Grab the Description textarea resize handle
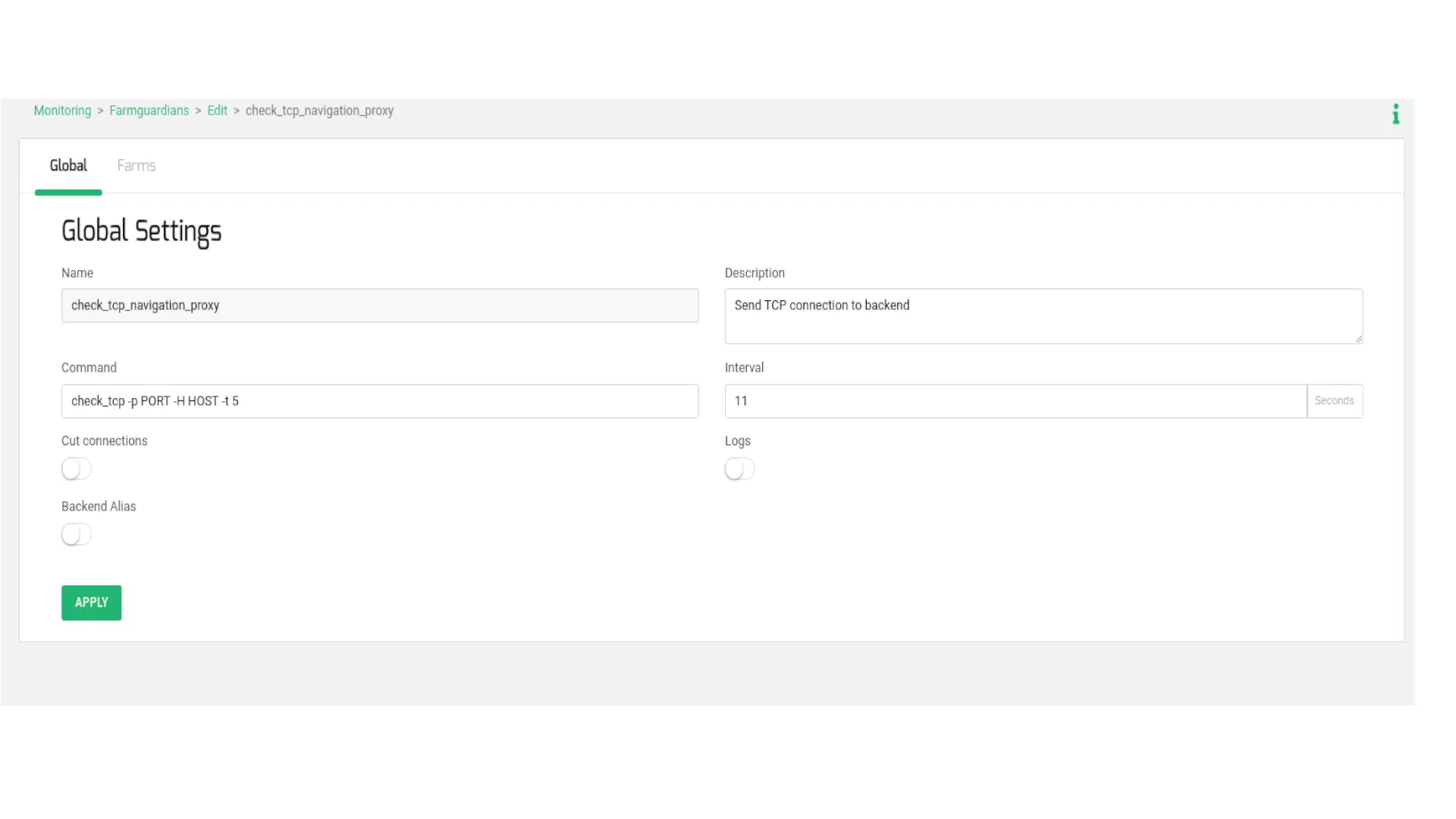Viewport: 1456px width, 819px height. click(x=1358, y=339)
